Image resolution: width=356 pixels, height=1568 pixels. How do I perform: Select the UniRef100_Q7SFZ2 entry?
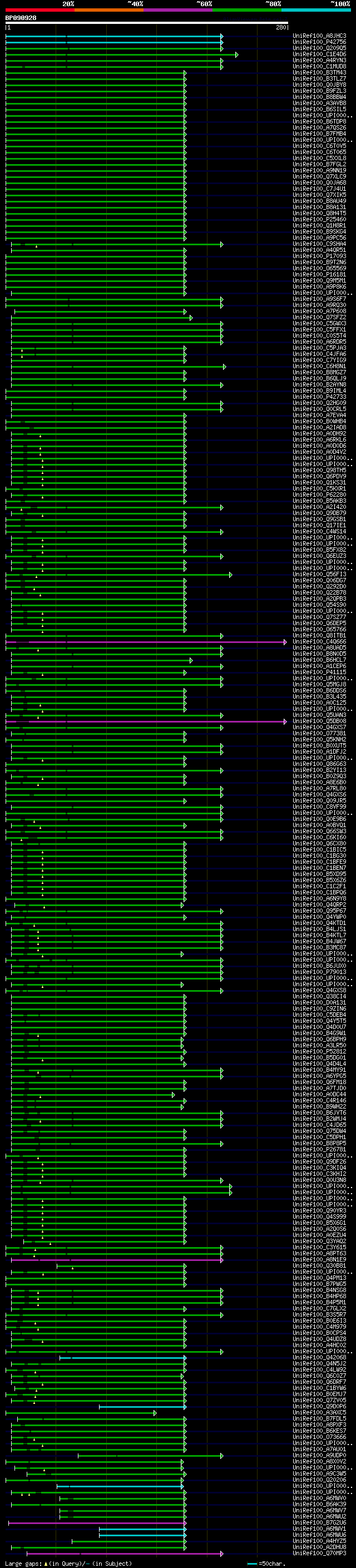coord(319,318)
